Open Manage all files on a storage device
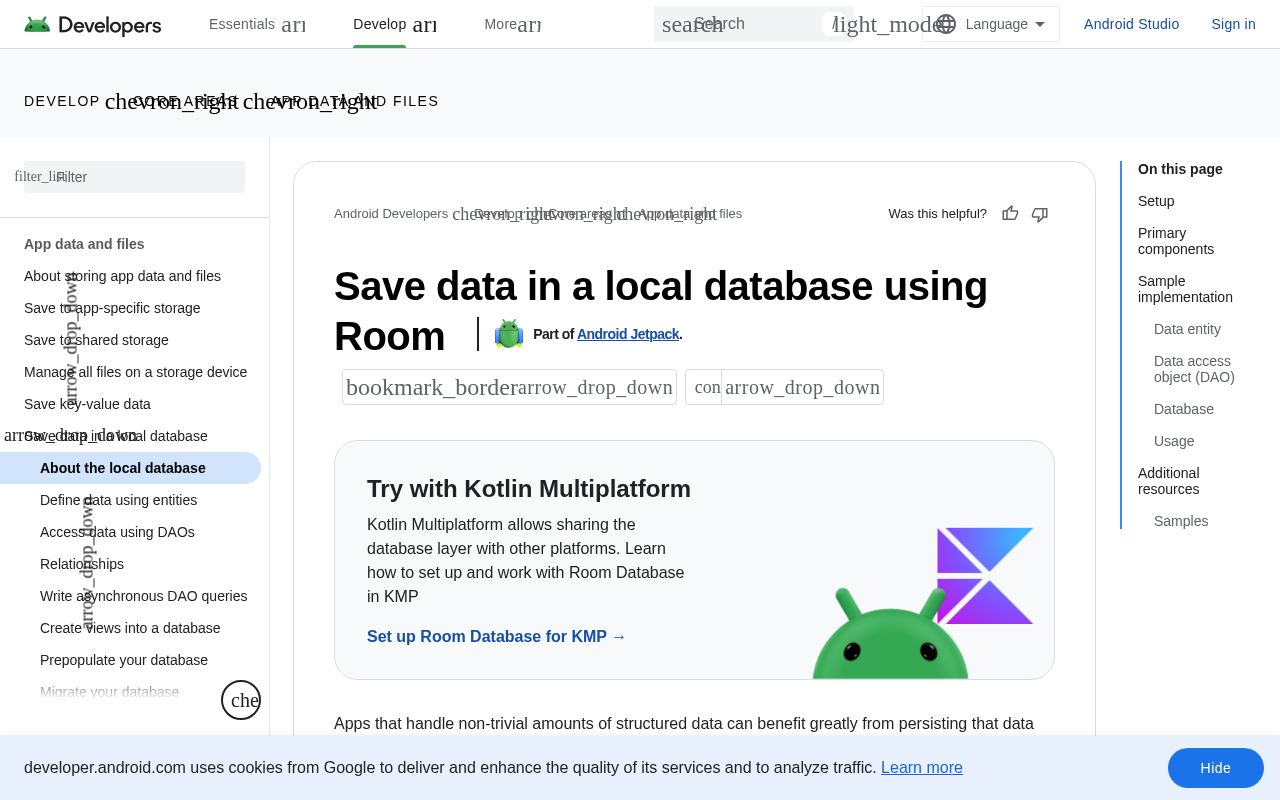1280x800 pixels. [x=135, y=372]
